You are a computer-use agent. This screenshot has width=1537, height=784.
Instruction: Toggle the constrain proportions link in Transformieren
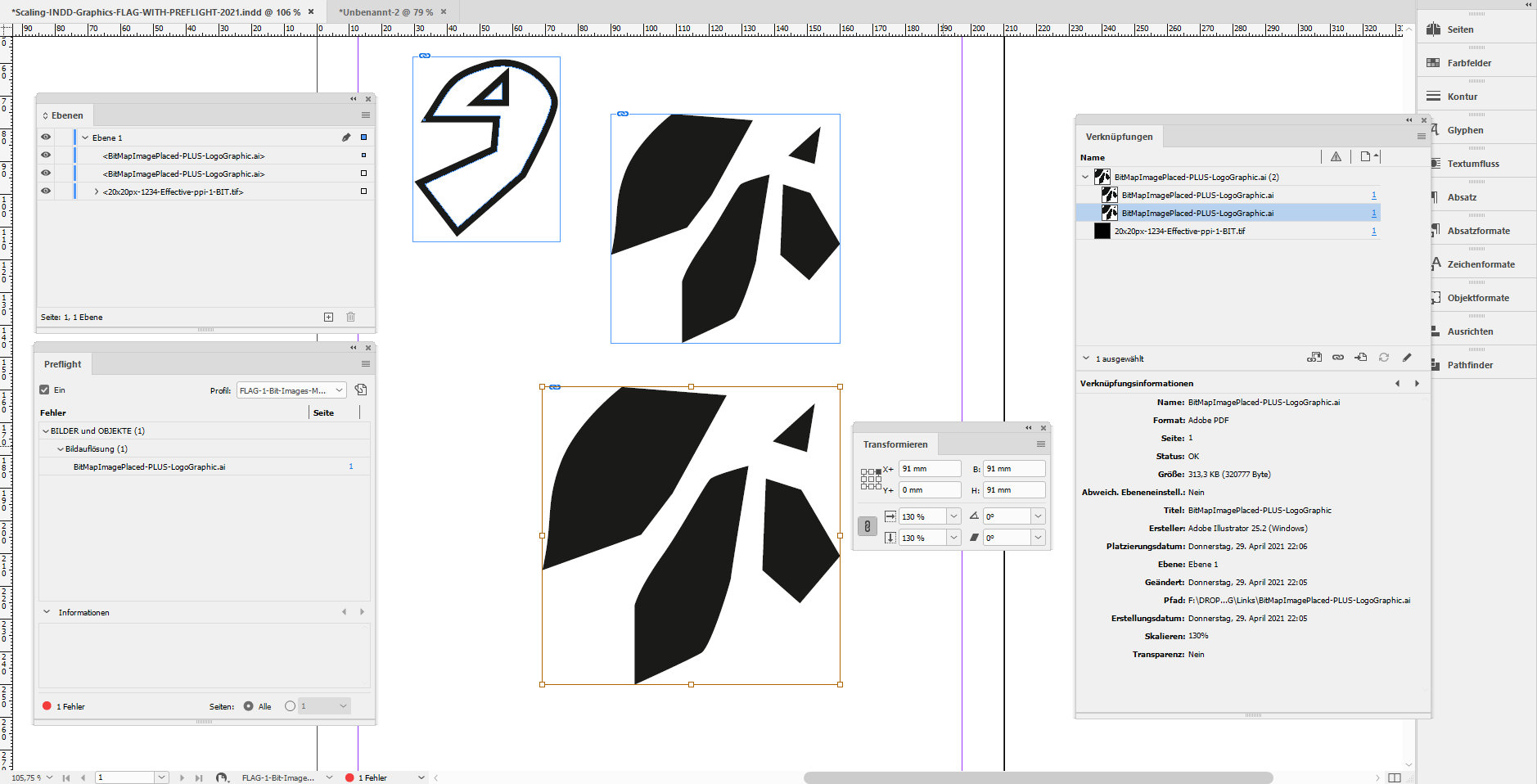click(x=868, y=526)
